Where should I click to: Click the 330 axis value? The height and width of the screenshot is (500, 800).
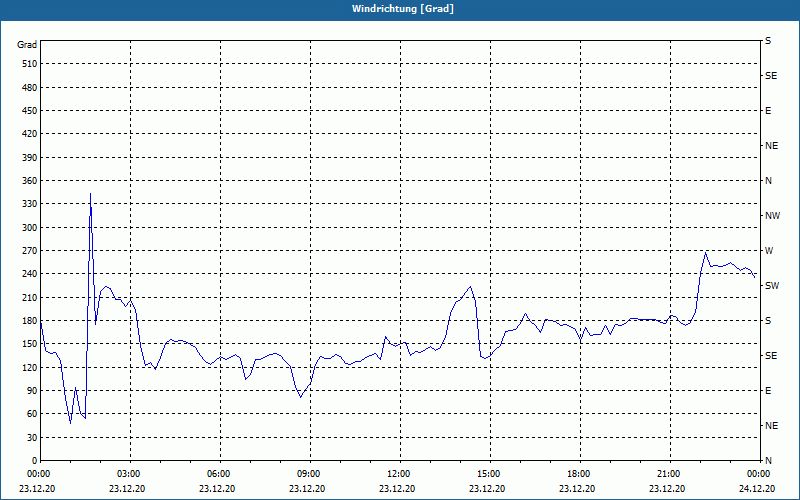[30, 204]
